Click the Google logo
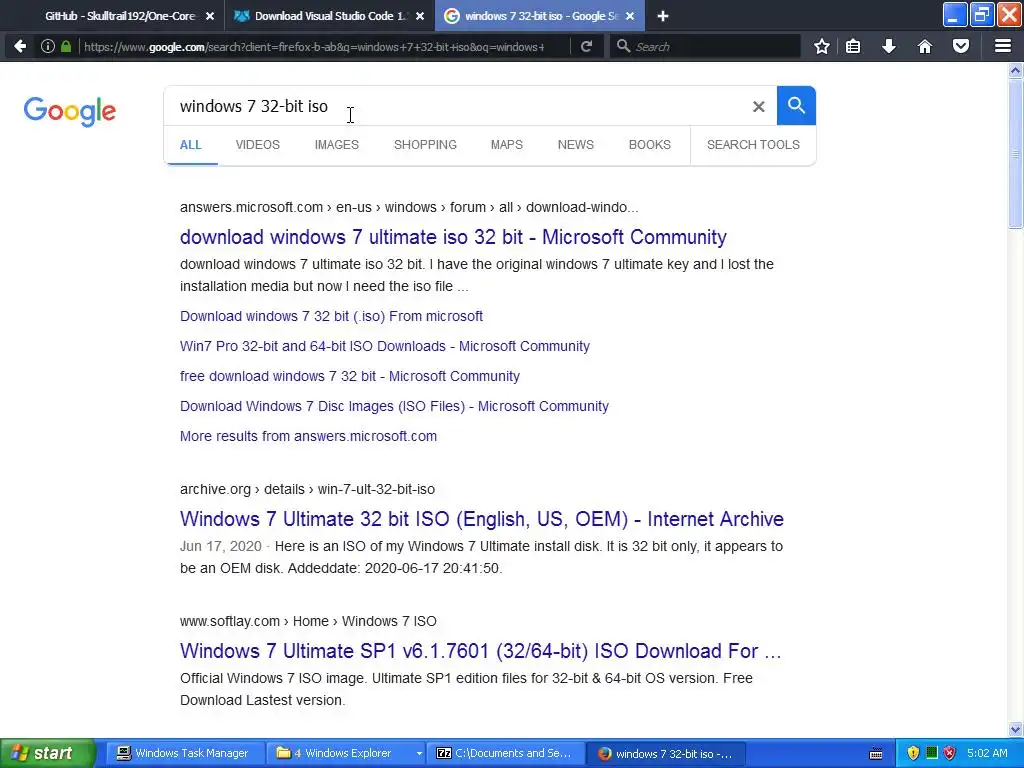The height and width of the screenshot is (768, 1024). 70,111
